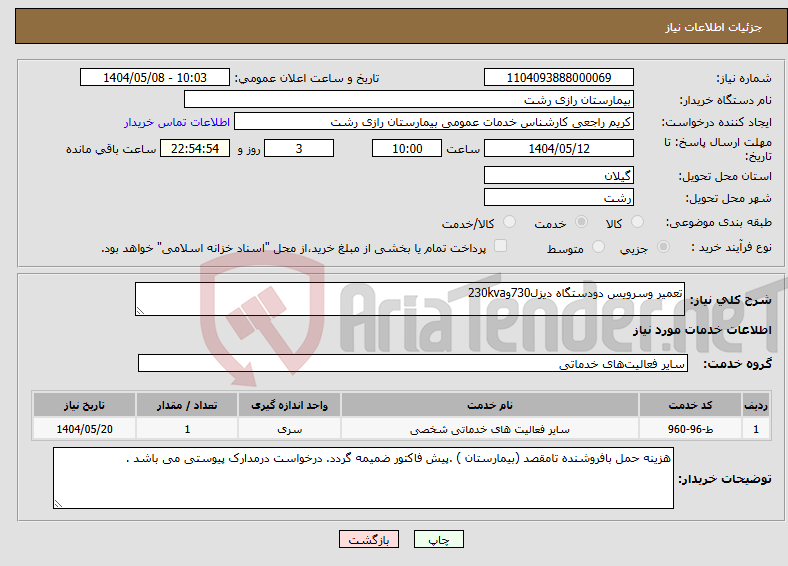This screenshot has height=566, width=788.
Task: Click the جزئیات اطلاعات نیاز page title
Action: 714,27
